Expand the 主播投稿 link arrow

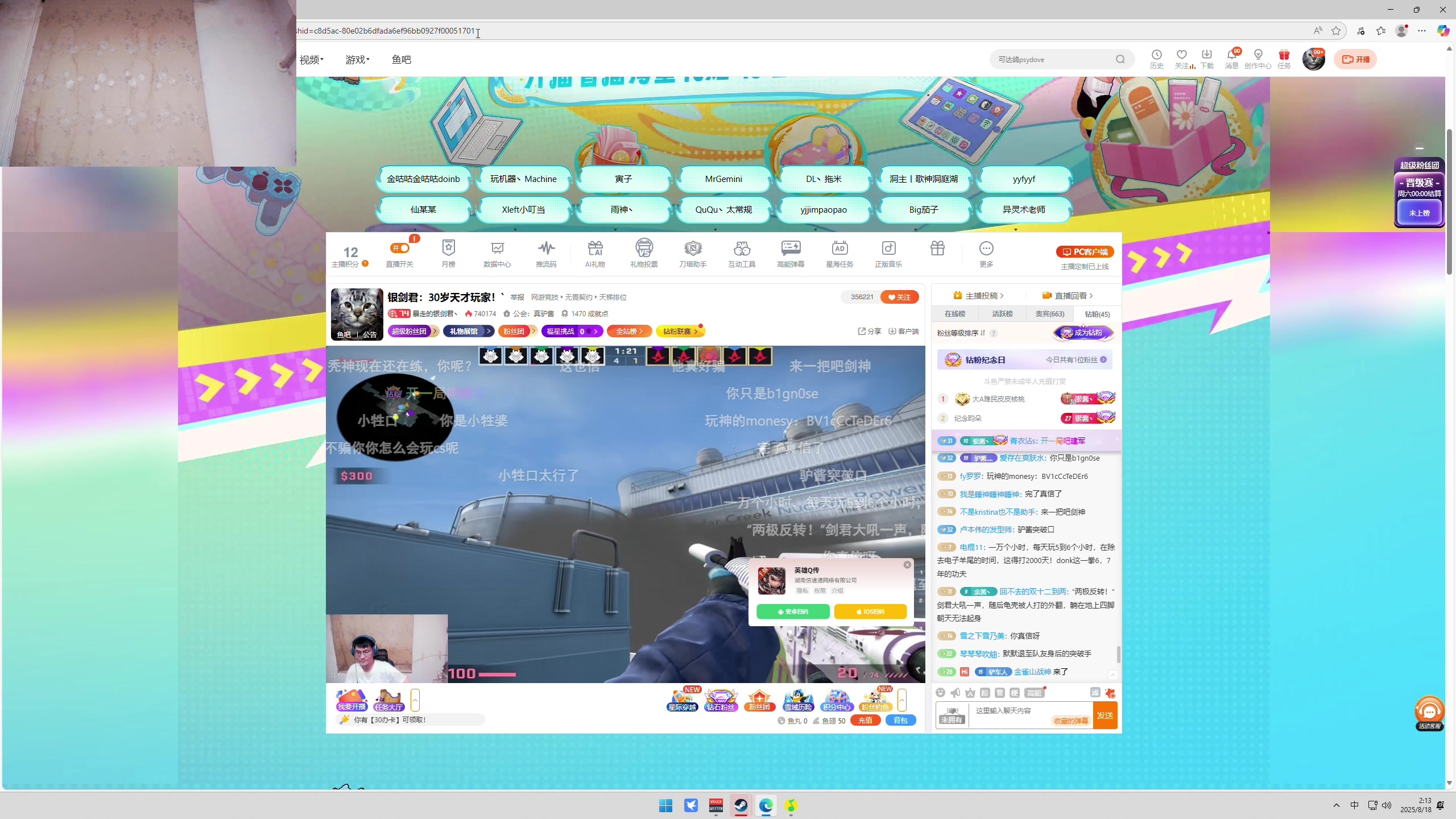978,295
